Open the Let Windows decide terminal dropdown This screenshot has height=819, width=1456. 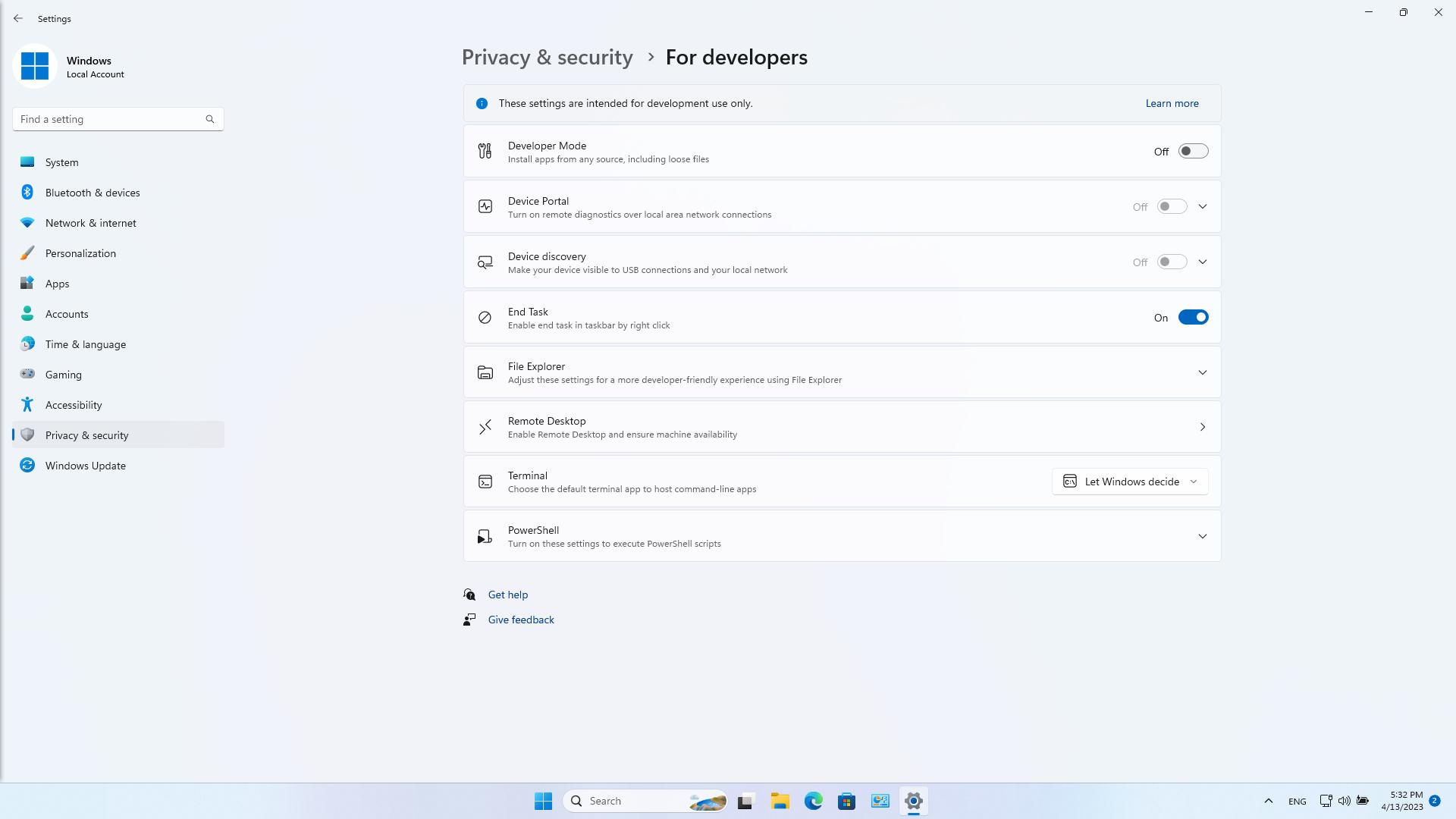point(1129,481)
